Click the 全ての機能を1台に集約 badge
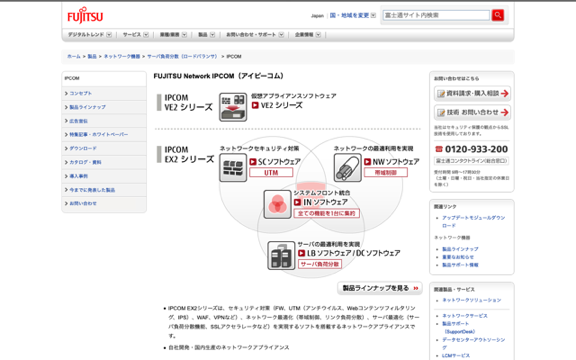 coord(327,213)
